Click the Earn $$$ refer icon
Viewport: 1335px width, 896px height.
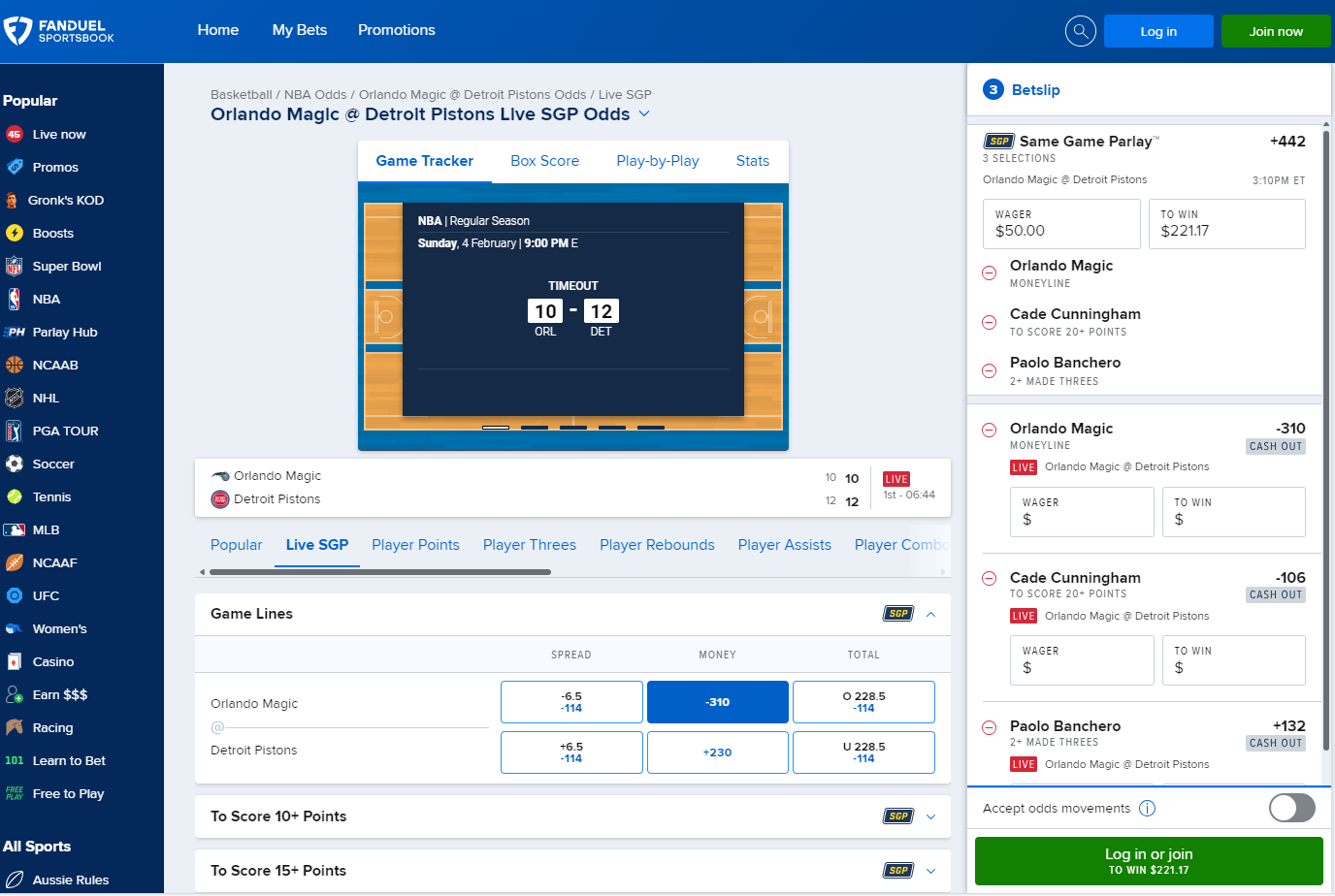coord(15,695)
